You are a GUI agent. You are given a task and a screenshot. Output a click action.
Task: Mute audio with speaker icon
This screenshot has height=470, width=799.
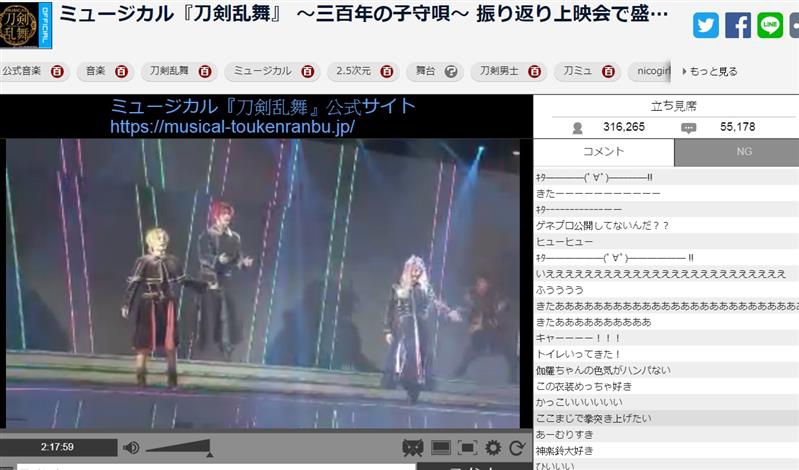[131, 448]
